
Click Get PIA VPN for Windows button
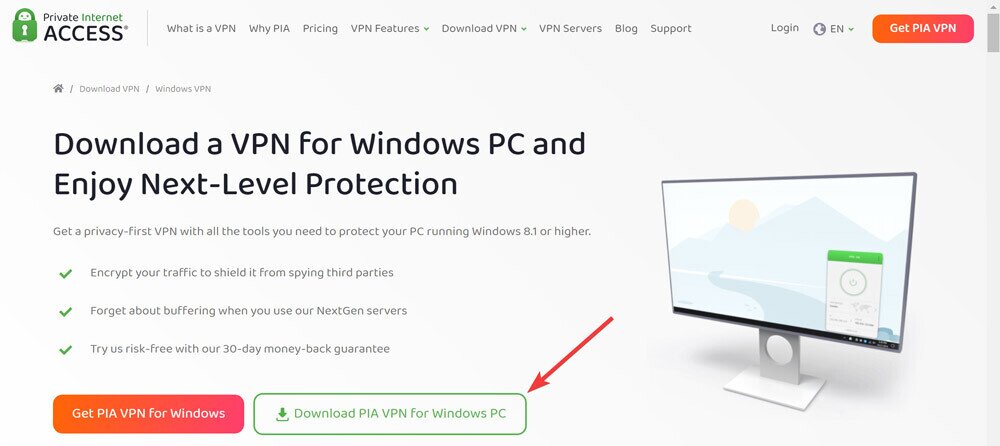[x=149, y=413]
